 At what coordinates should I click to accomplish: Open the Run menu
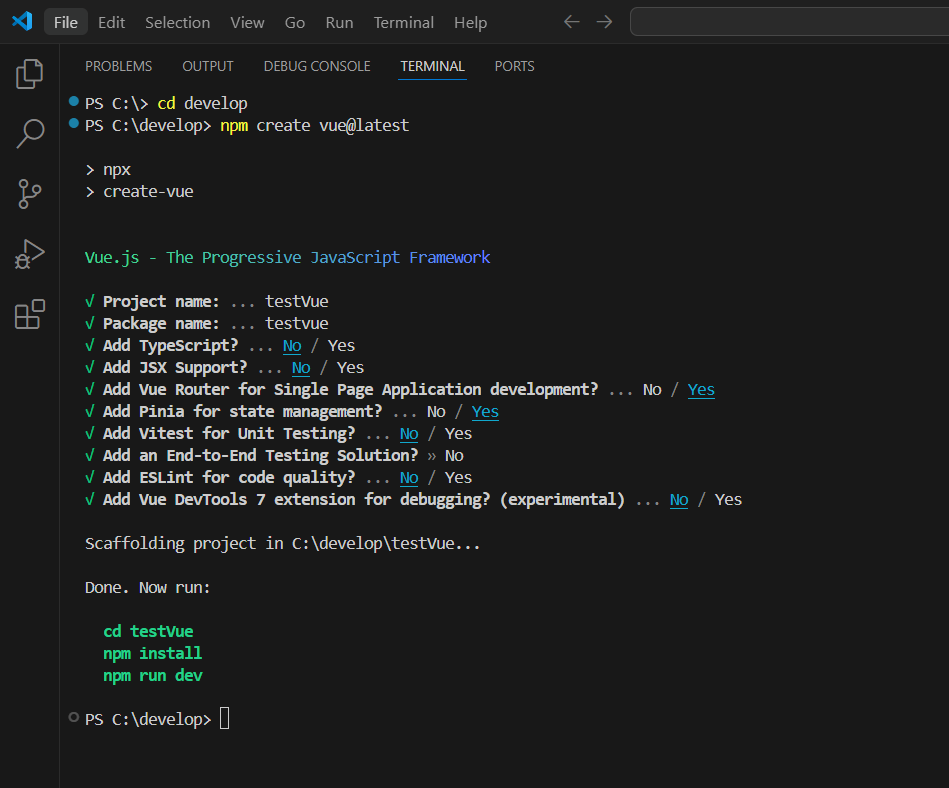pyautogui.click(x=339, y=22)
